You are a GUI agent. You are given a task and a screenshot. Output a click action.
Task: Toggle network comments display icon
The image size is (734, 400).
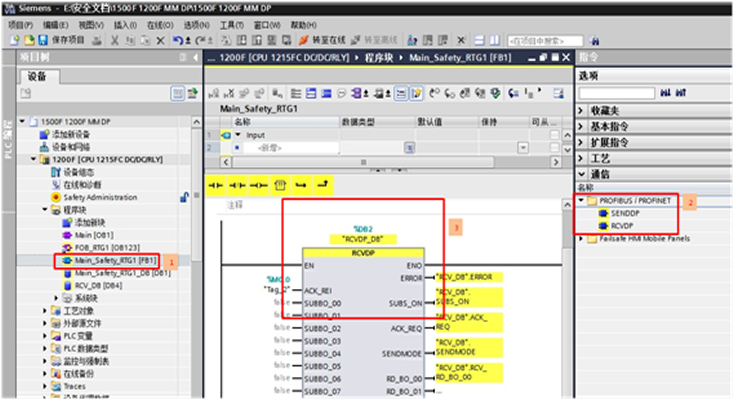tap(401, 94)
